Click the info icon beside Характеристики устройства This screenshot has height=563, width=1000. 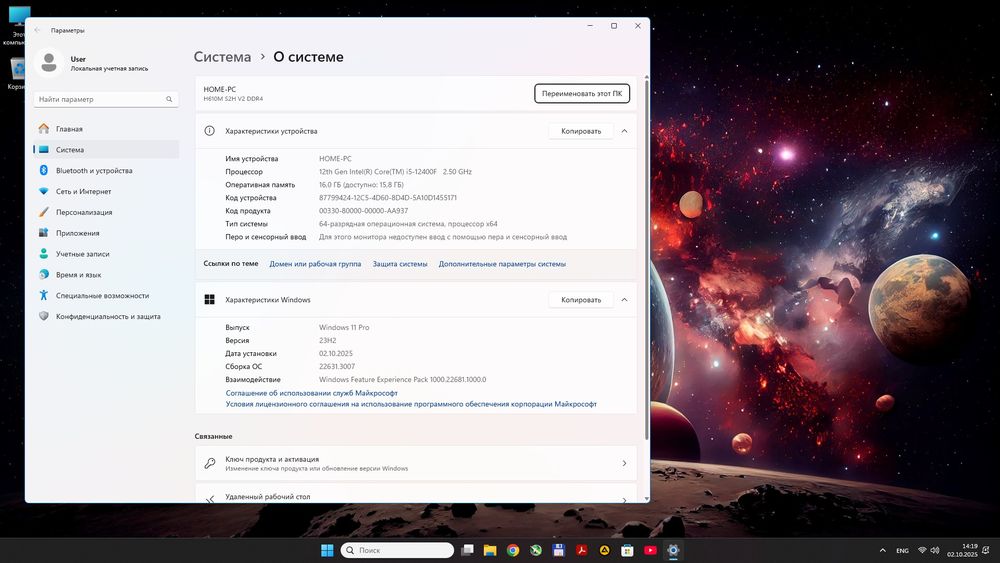coord(209,131)
